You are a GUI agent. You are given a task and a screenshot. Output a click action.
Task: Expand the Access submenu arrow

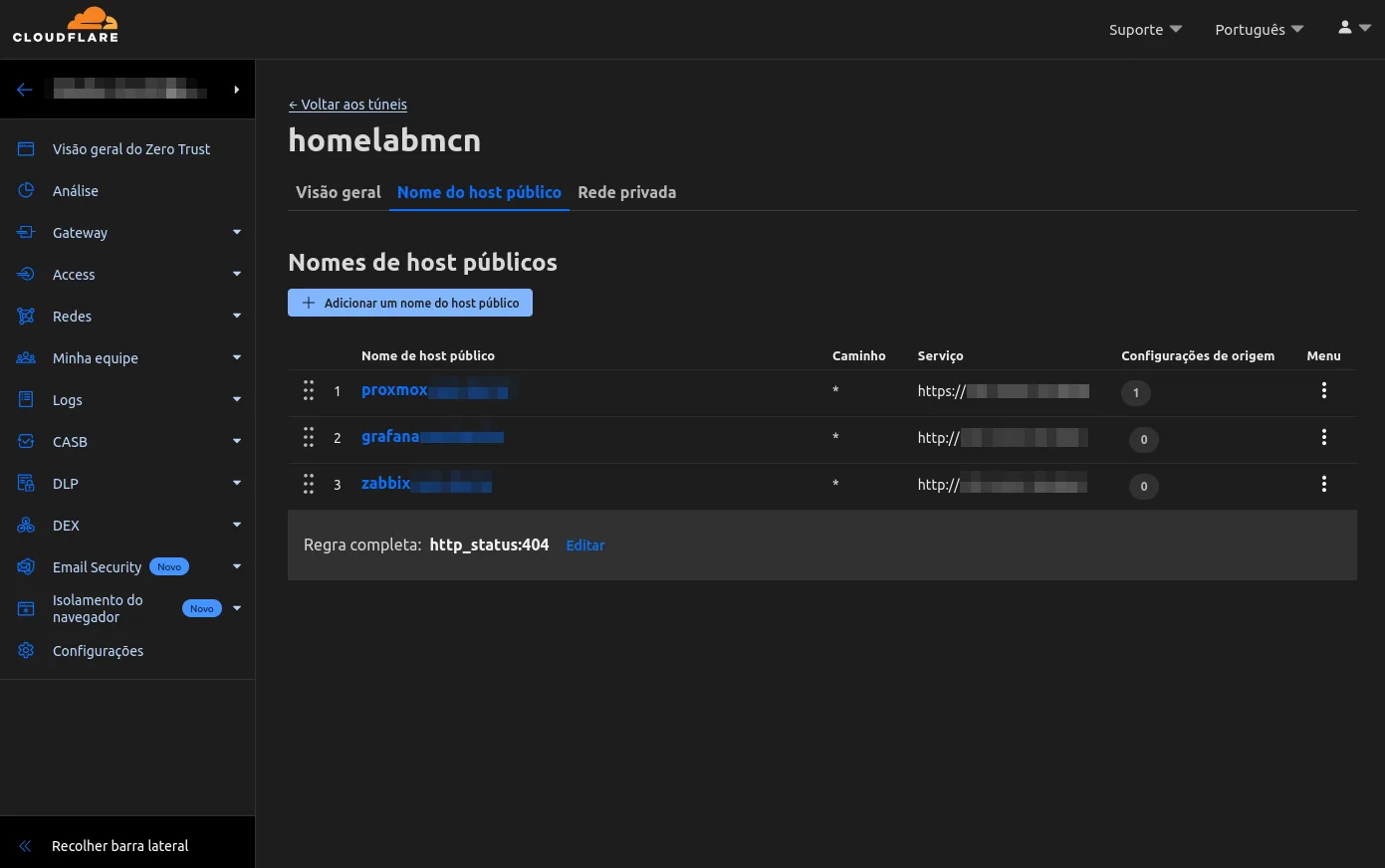[237, 274]
